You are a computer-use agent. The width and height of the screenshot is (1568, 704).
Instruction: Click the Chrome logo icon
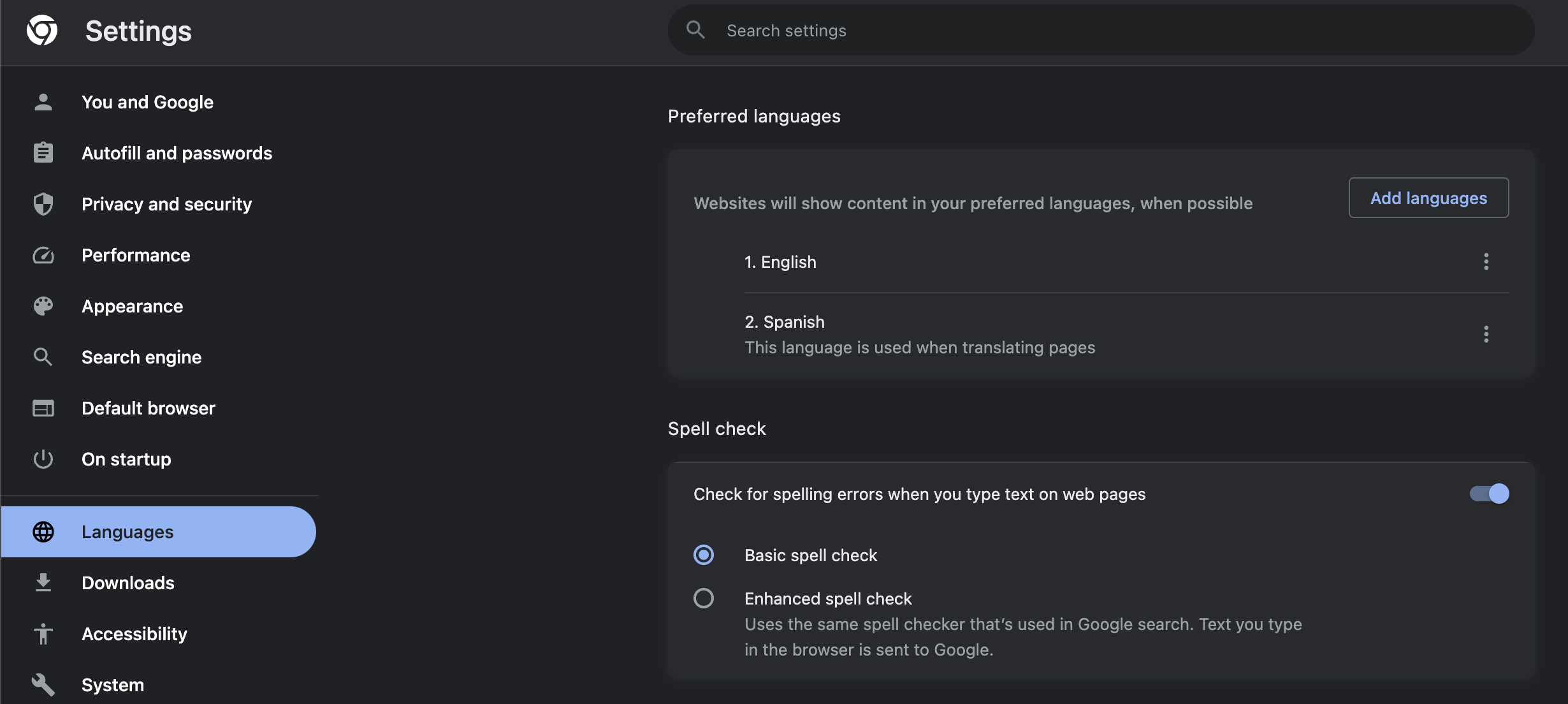(42, 31)
